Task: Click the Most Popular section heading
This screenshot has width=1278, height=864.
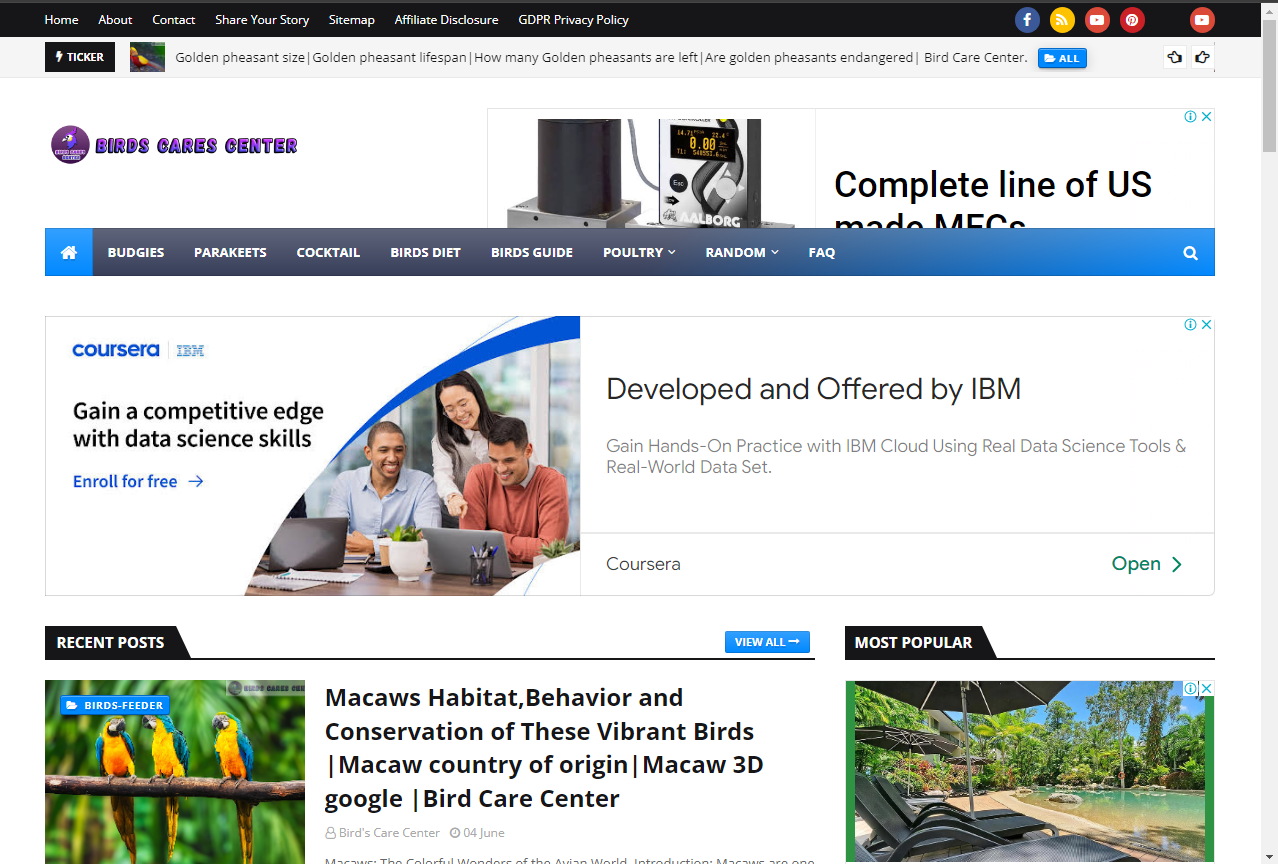Action: point(913,642)
